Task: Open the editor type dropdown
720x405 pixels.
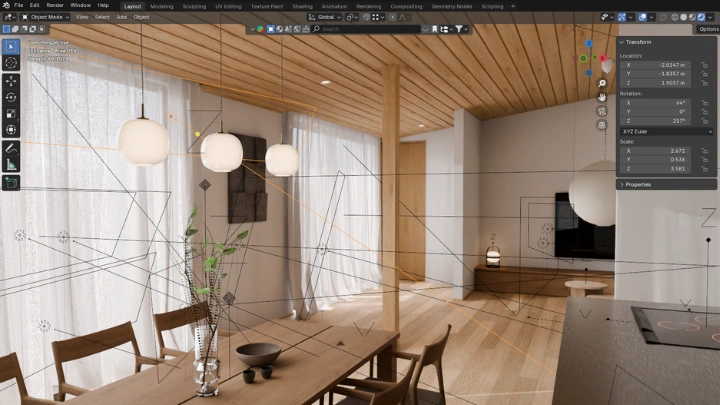Action: [10, 17]
